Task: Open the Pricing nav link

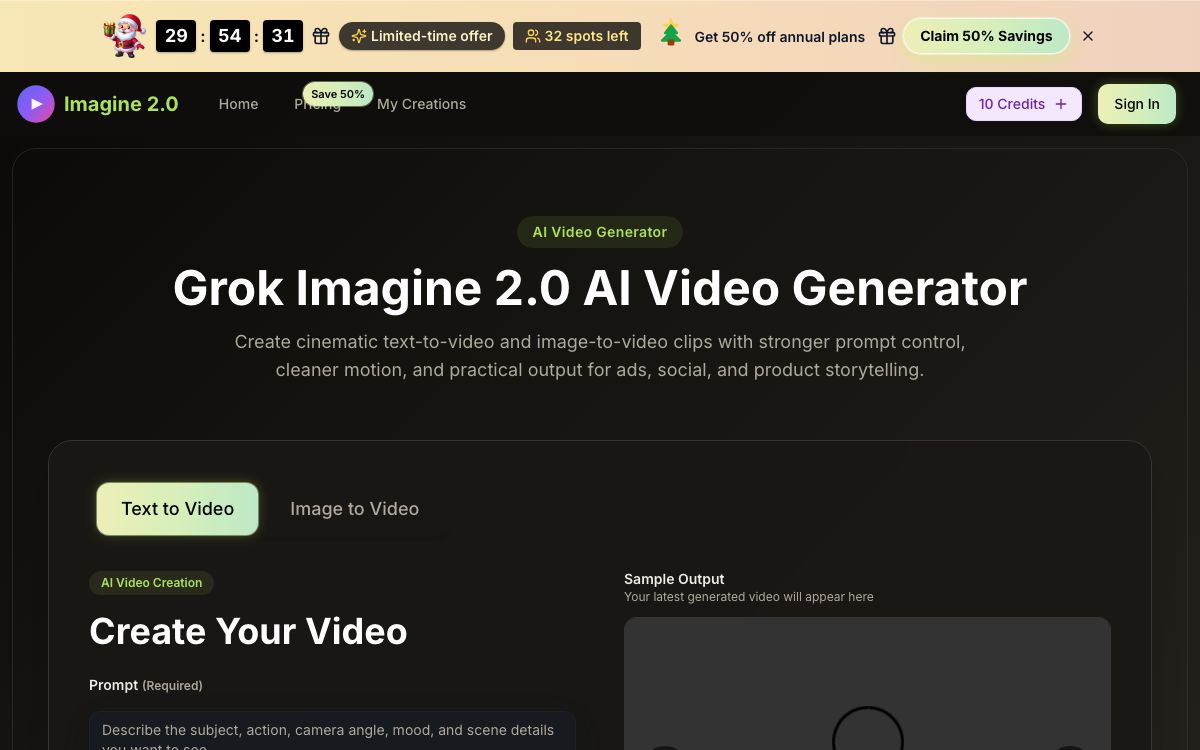Action: [317, 104]
